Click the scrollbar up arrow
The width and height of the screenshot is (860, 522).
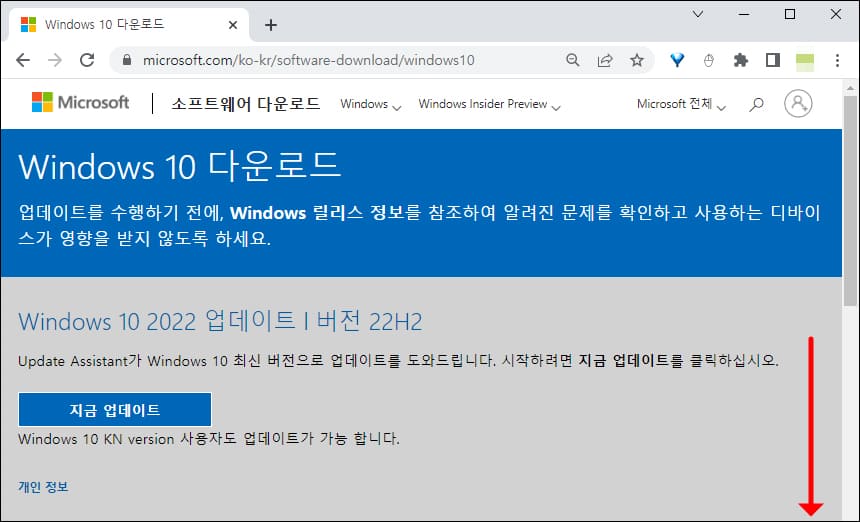pyautogui.click(x=851, y=88)
